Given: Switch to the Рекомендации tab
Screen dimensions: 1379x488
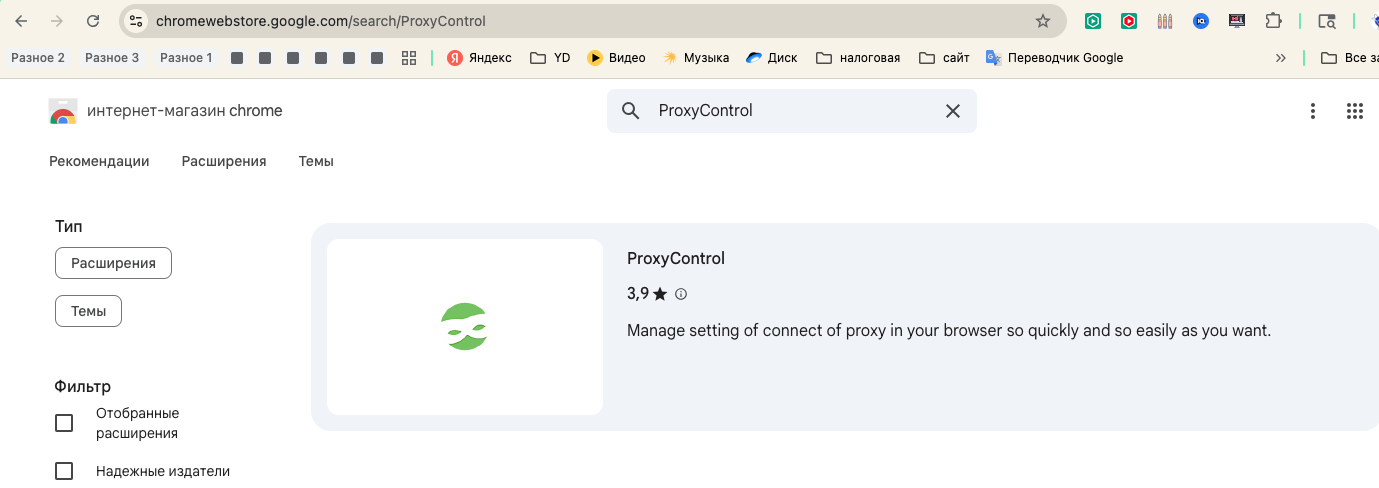Looking at the screenshot, I should coord(99,161).
